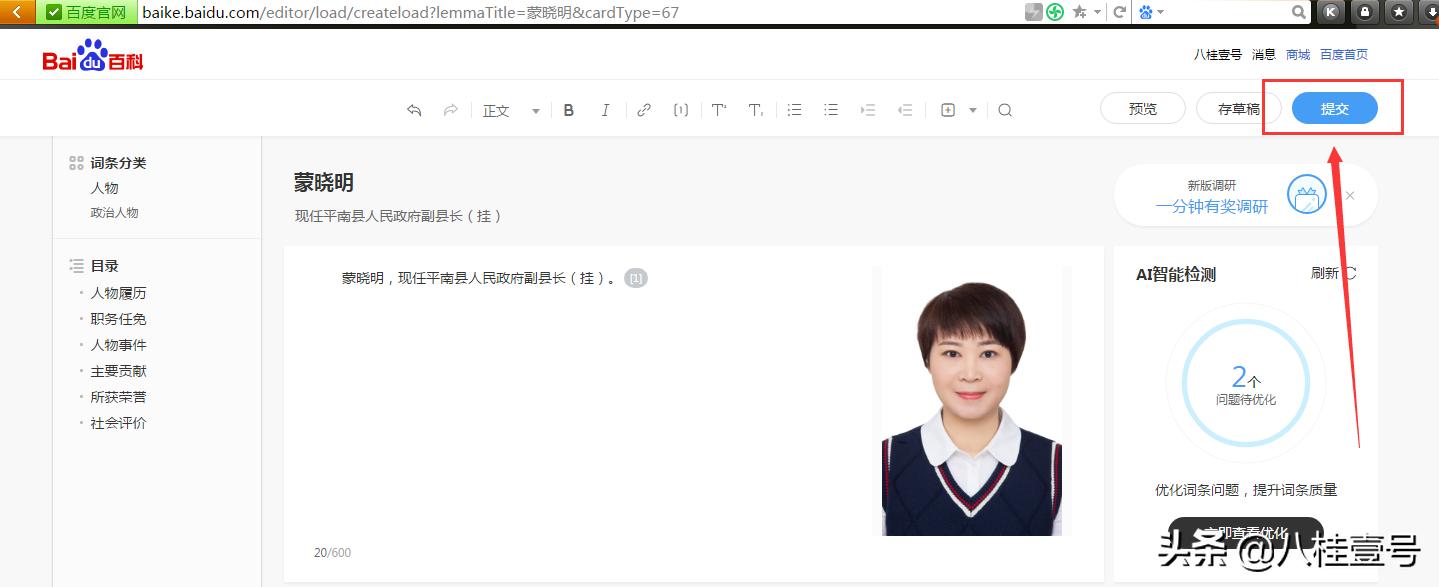
Task: Select 人物履历 in the 目录 sidebar
Action: [118, 292]
